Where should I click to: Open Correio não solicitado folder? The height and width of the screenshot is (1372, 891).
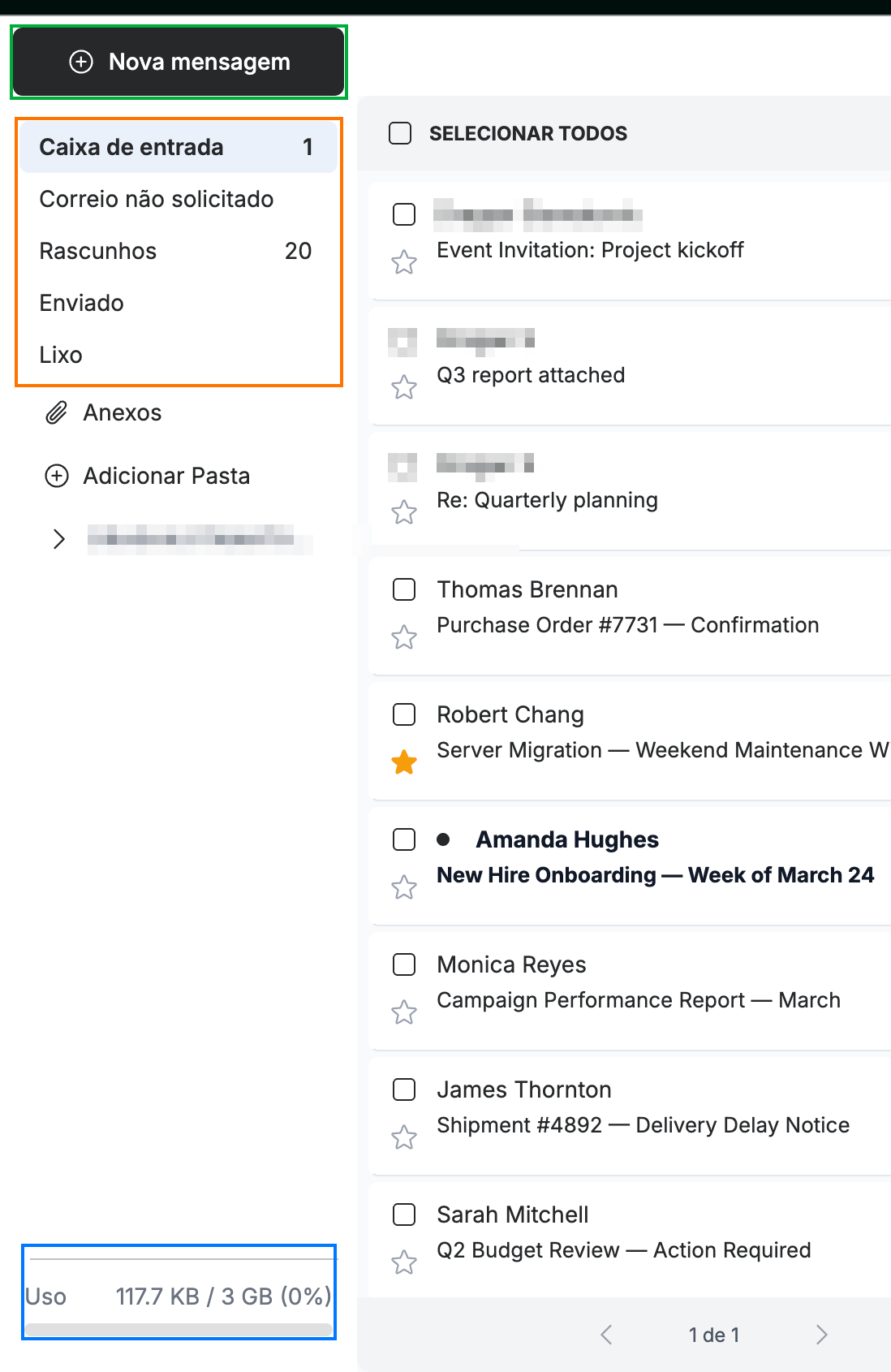click(x=179, y=199)
